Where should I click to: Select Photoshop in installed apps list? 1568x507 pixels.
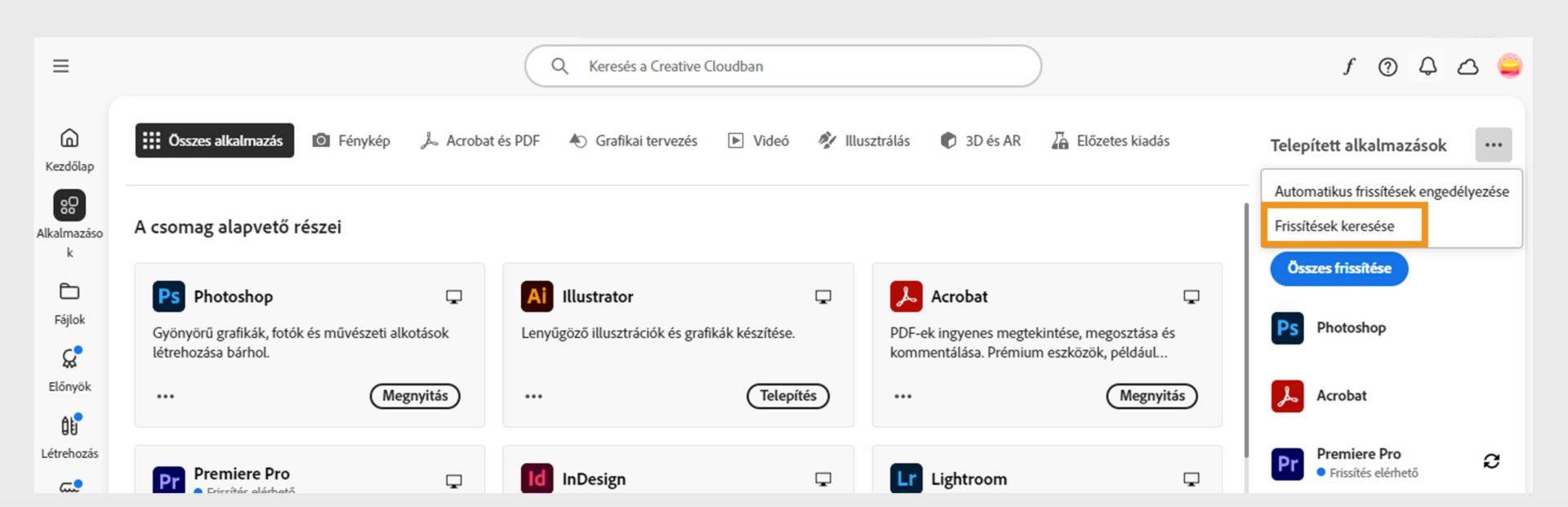point(1329,328)
